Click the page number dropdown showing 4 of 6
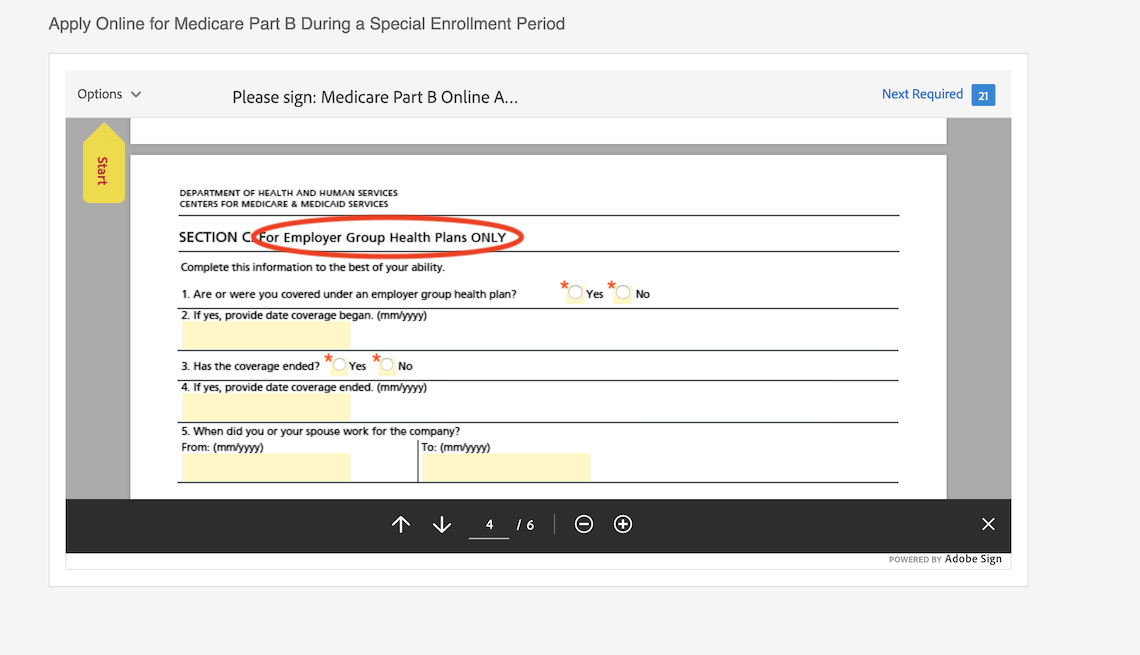This screenshot has width=1140, height=655. pyautogui.click(x=489, y=523)
